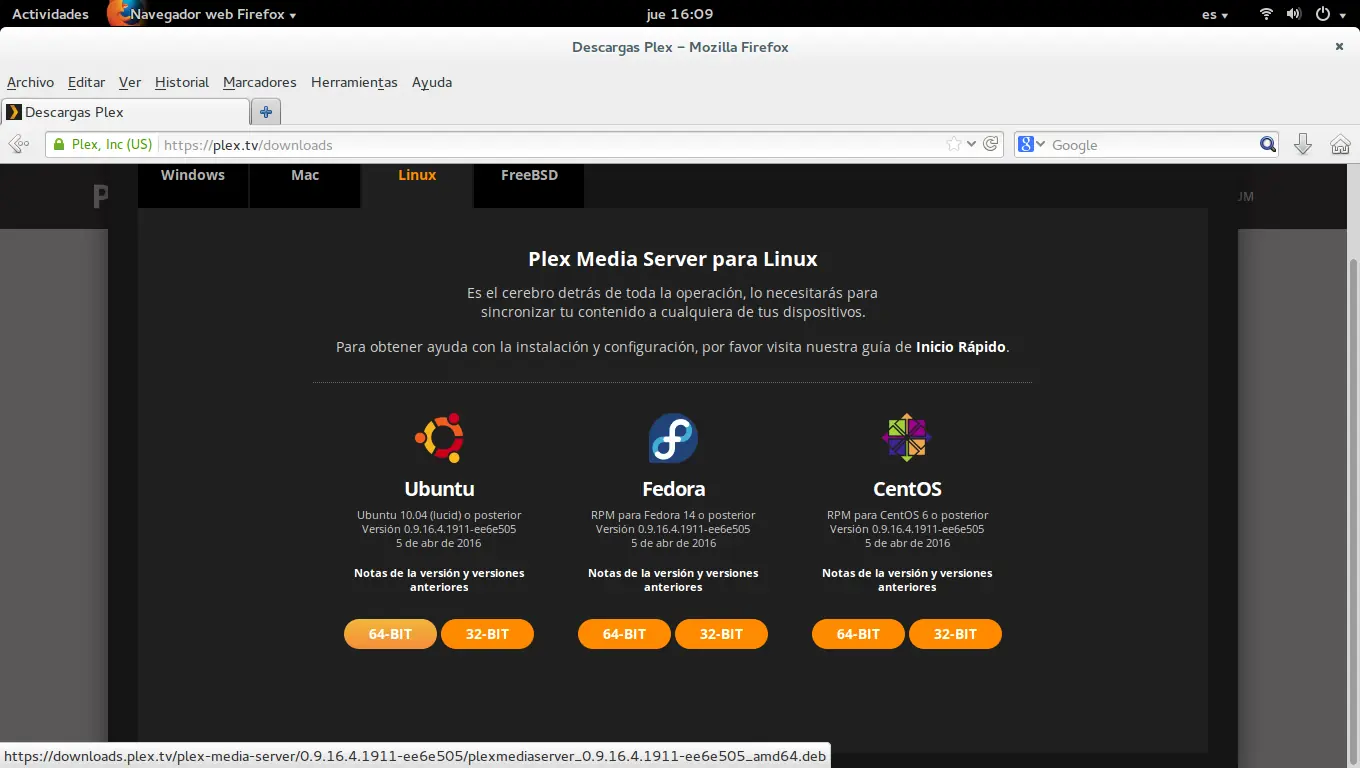Click the CentOS heading text

tap(907, 489)
